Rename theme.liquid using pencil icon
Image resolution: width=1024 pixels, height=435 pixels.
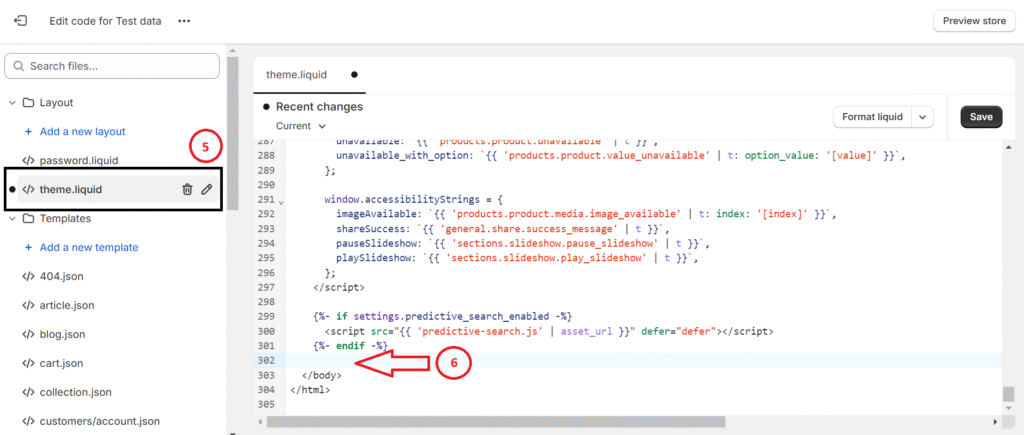point(207,189)
